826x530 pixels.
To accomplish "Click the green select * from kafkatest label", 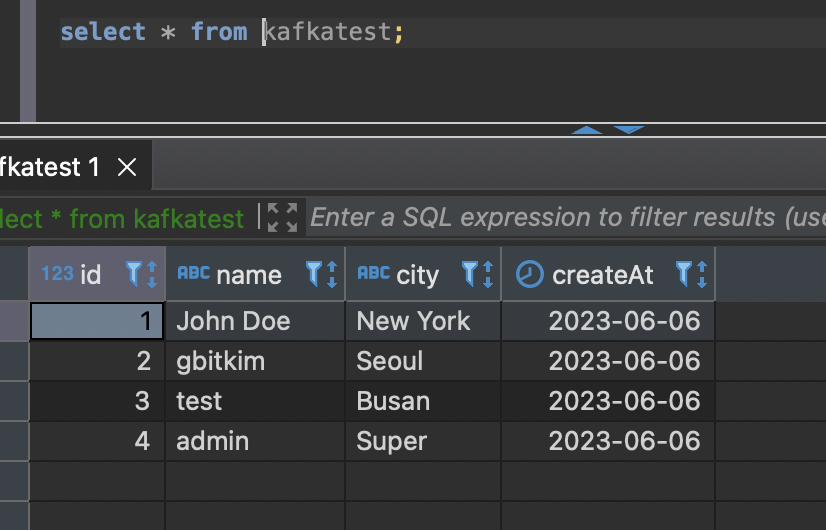I will pyautogui.click(x=122, y=218).
